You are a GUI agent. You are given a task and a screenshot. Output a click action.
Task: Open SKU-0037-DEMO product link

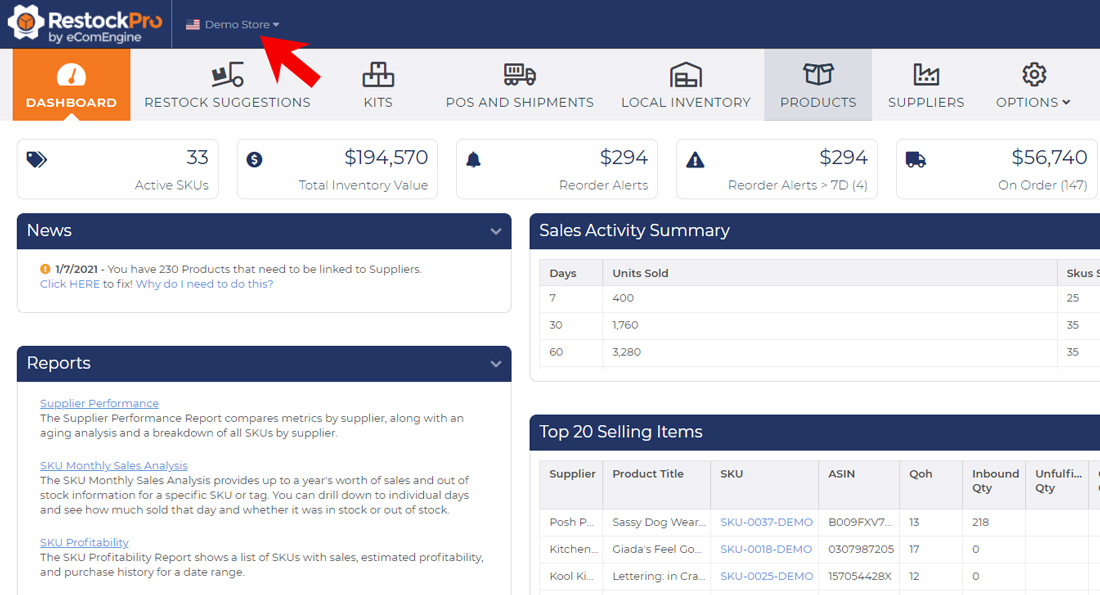point(766,522)
